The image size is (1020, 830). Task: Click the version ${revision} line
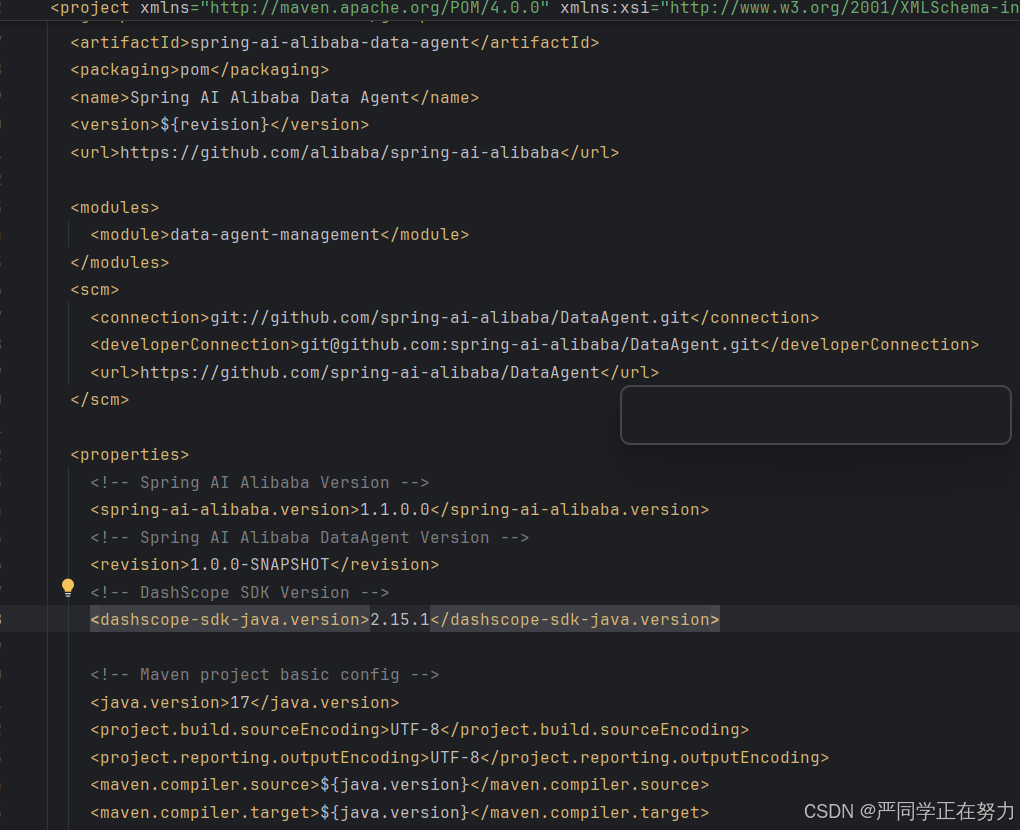[x=220, y=125]
